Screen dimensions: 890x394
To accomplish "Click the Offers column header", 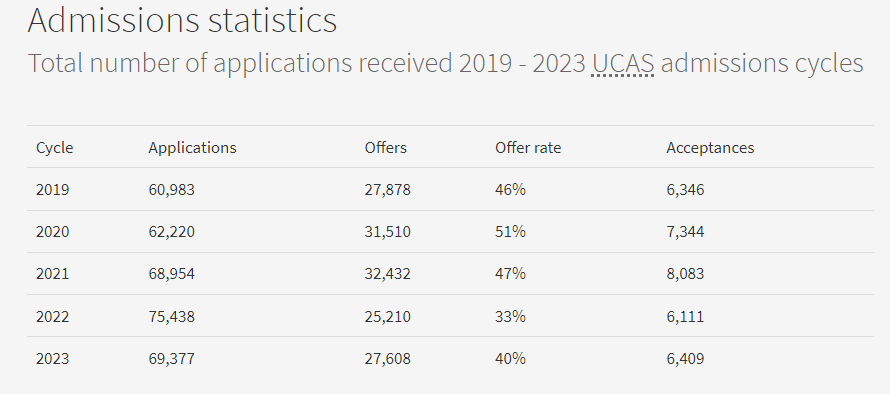I will [x=386, y=148].
